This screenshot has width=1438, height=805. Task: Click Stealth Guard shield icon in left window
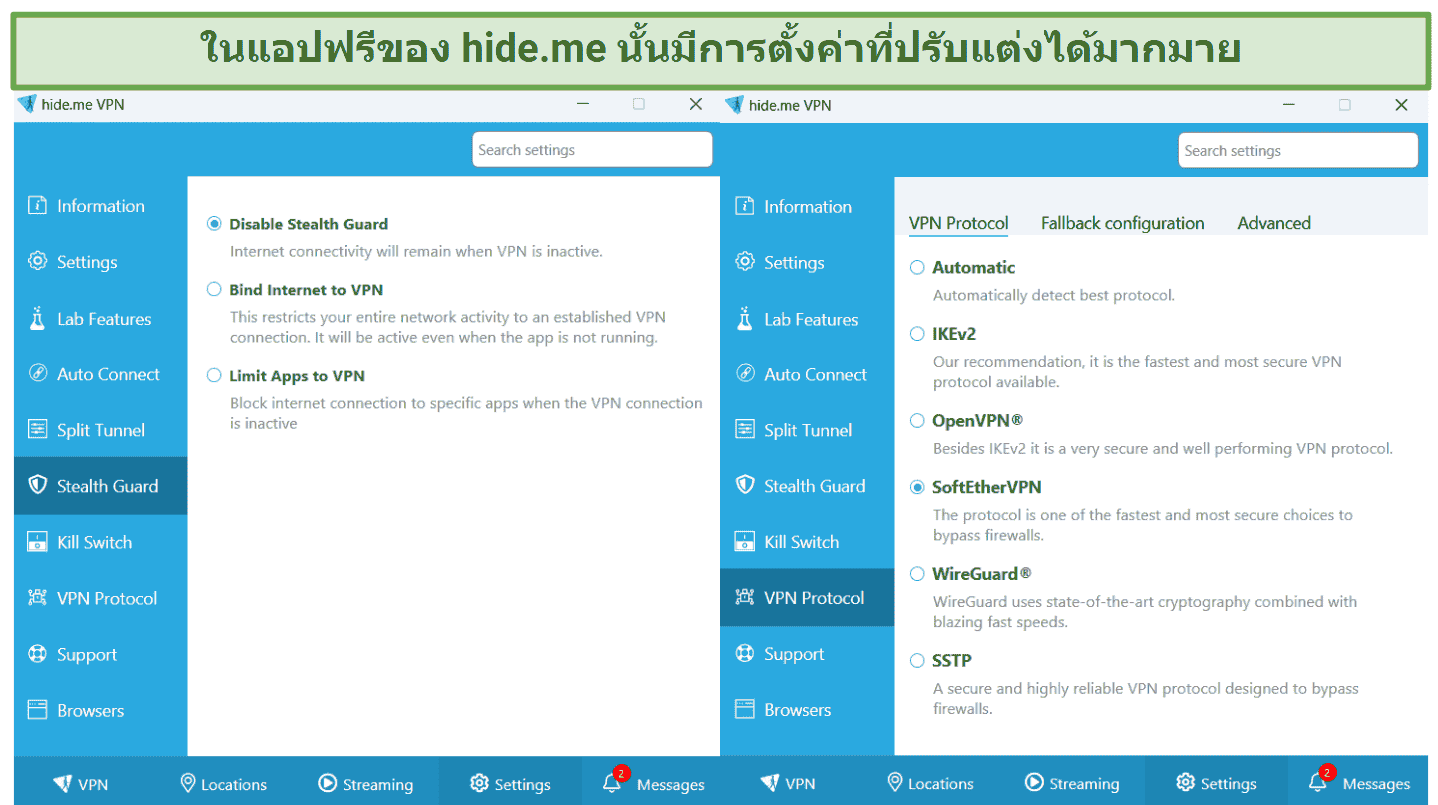click(38, 486)
